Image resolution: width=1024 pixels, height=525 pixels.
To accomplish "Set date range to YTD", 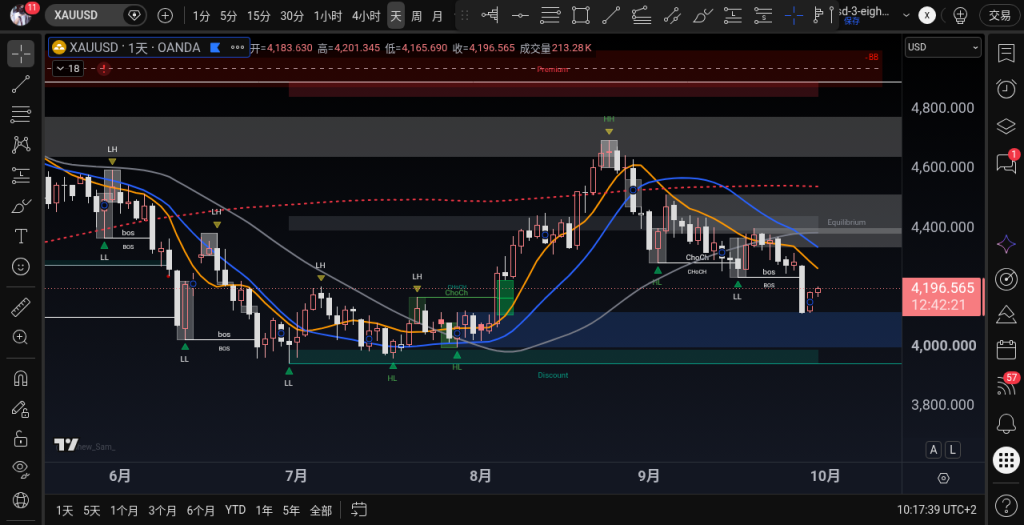I will click(235, 510).
